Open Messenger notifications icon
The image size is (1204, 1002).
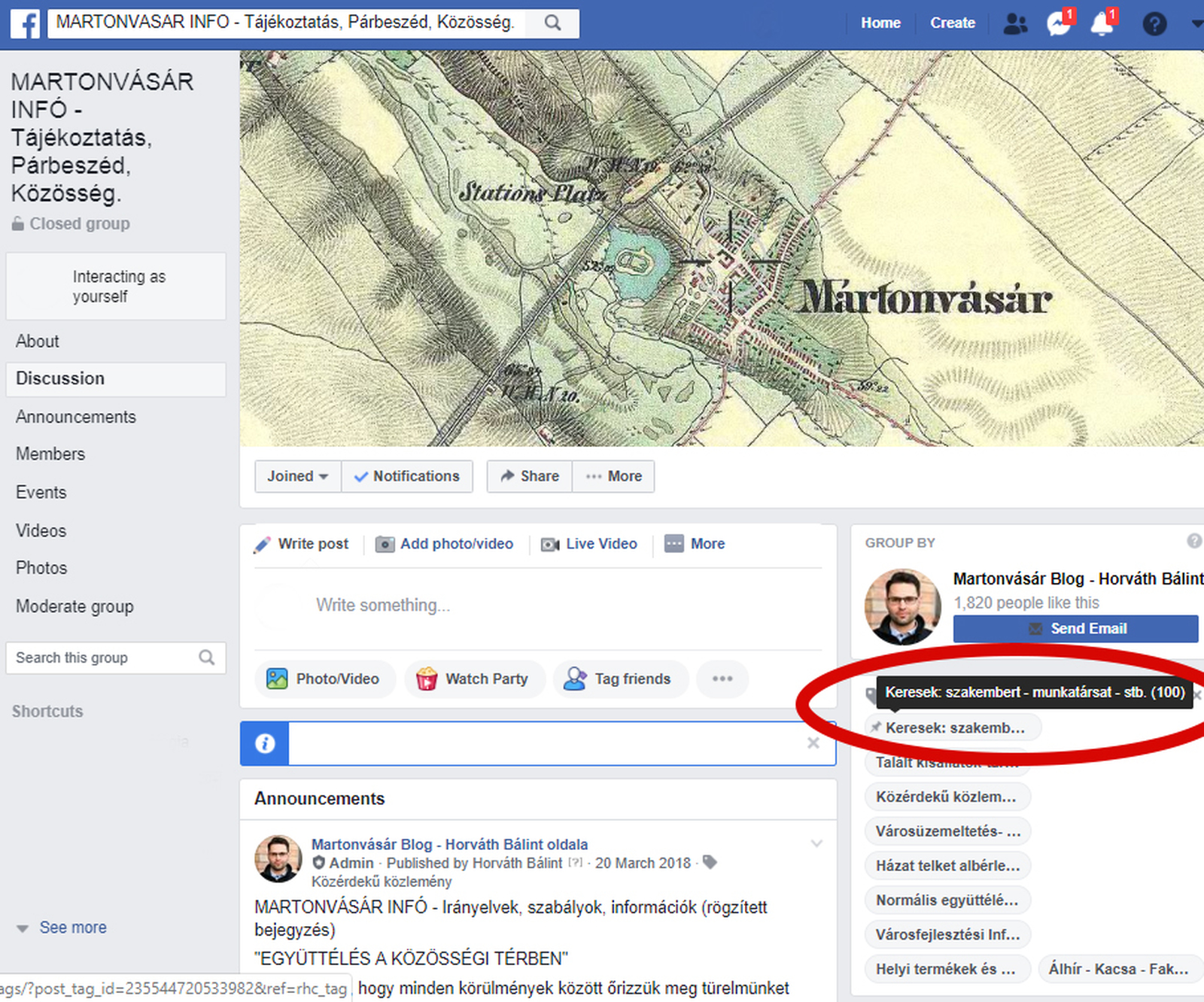1060,24
